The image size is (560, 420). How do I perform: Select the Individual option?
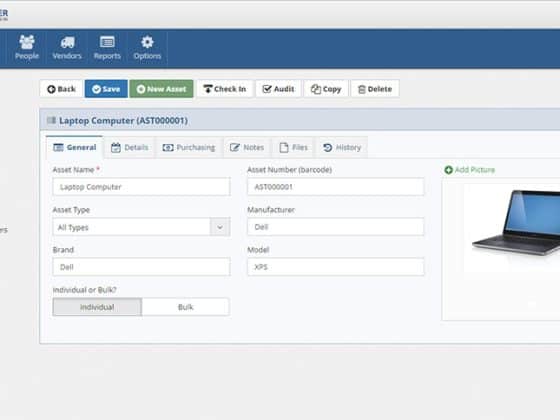pos(97,307)
